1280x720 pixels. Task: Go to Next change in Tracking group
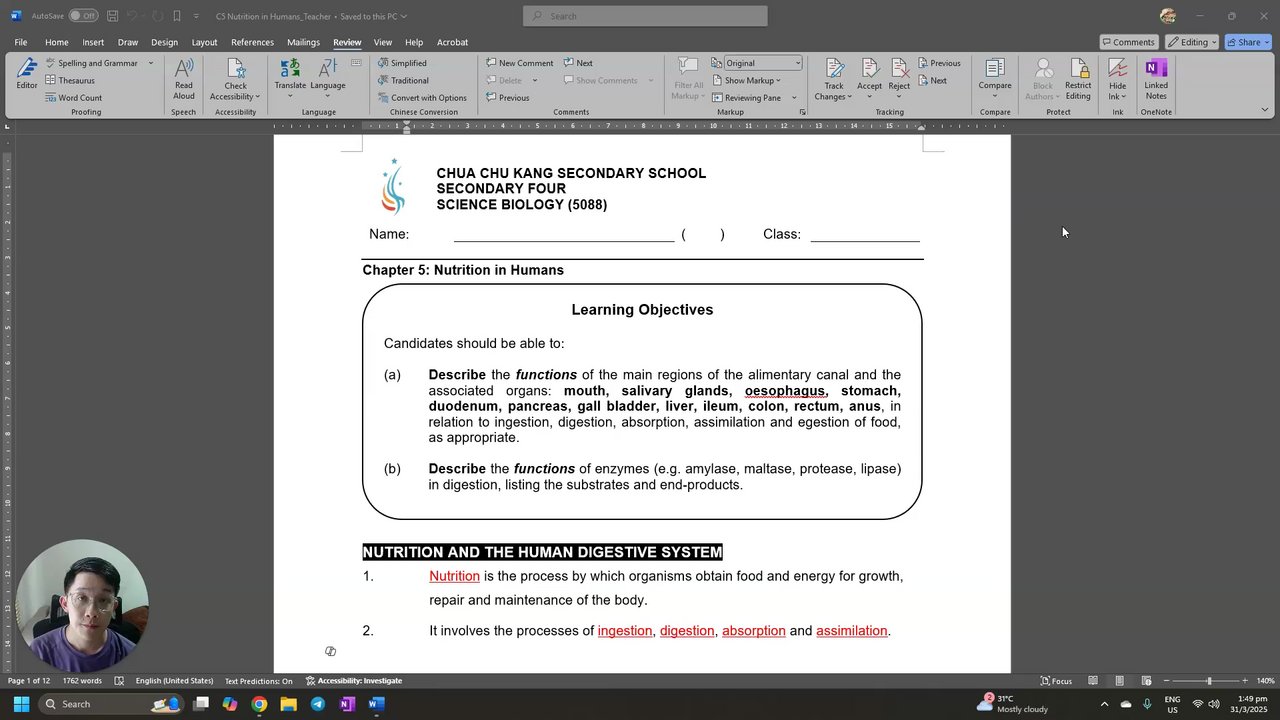tap(932, 81)
